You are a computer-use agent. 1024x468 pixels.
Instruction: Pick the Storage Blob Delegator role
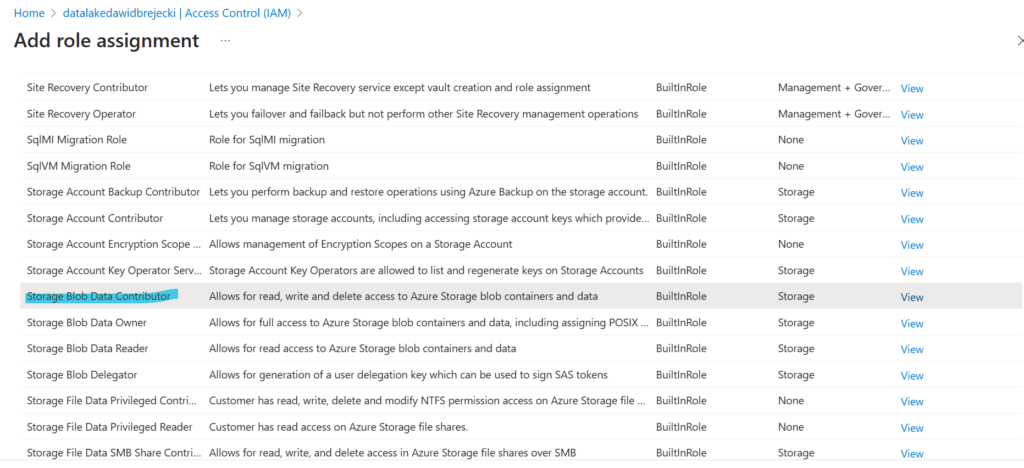82,375
